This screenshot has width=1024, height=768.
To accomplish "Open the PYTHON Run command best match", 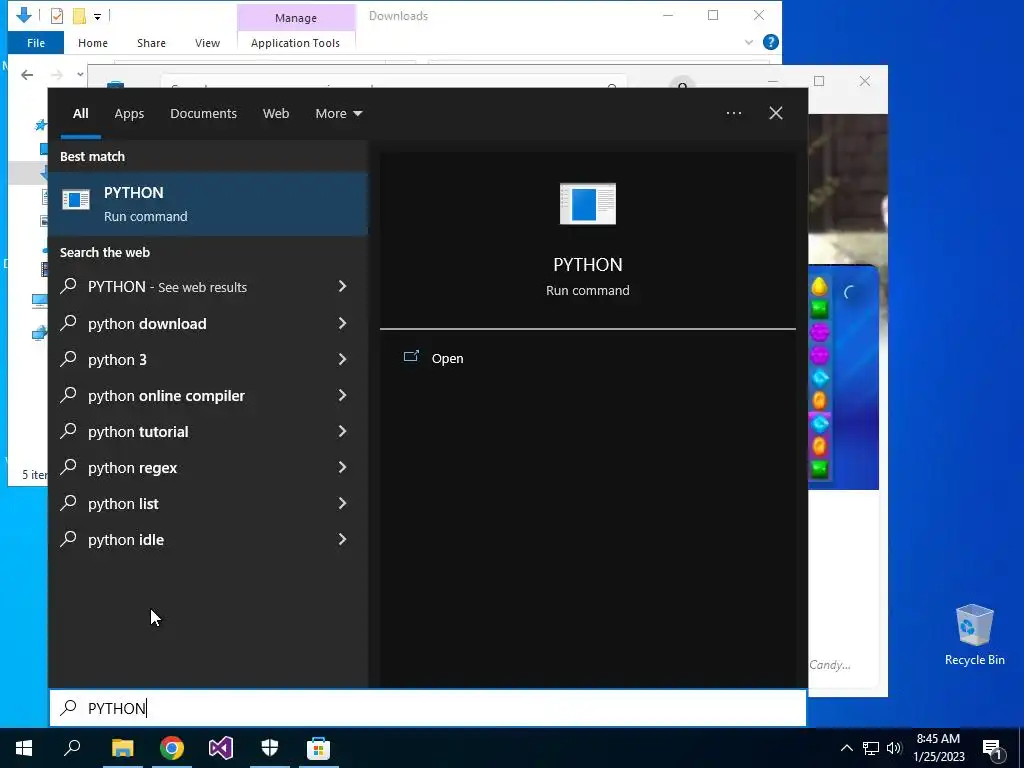I will pos(208,204).
